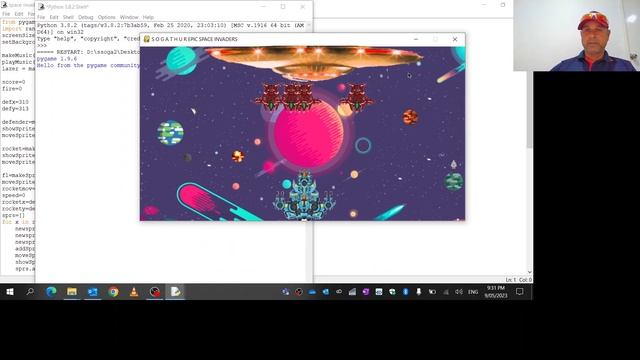Image resolution: width=640 pixels, height=360 pixels.
Task: Click the microphone tray icon
Action: (x=419, y=292)
